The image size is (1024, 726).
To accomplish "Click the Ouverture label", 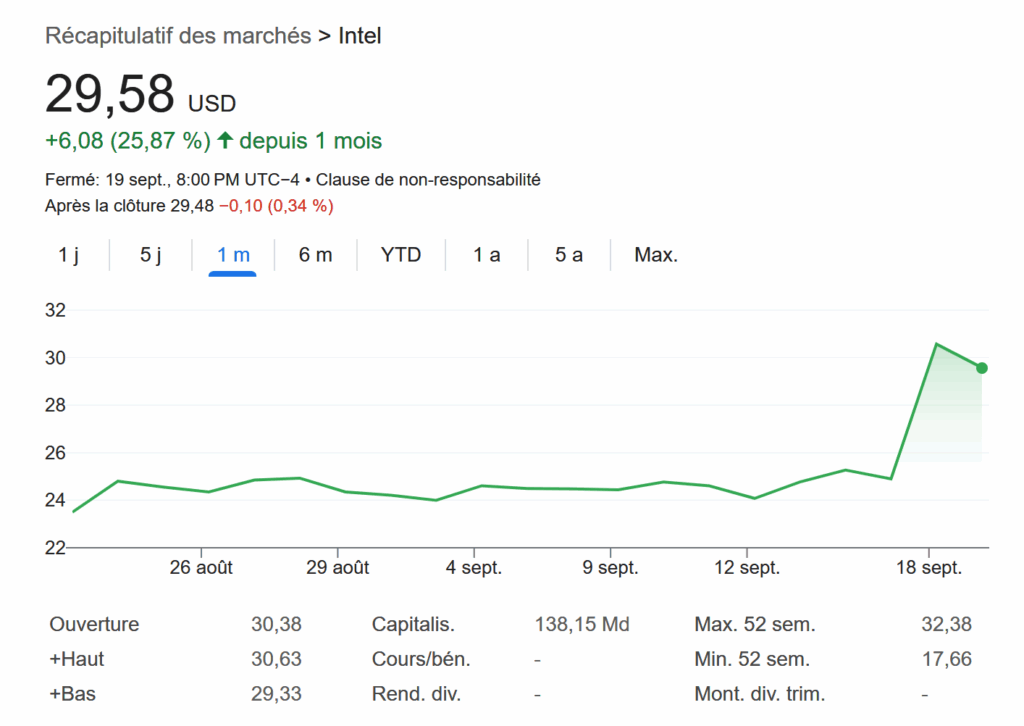I will (x=94, y=624).
